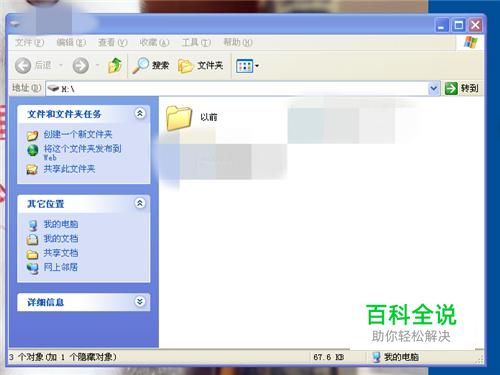Click the 共享文档 sidebar folder icon
Screen dimensions: 500x375
(33, 254)
